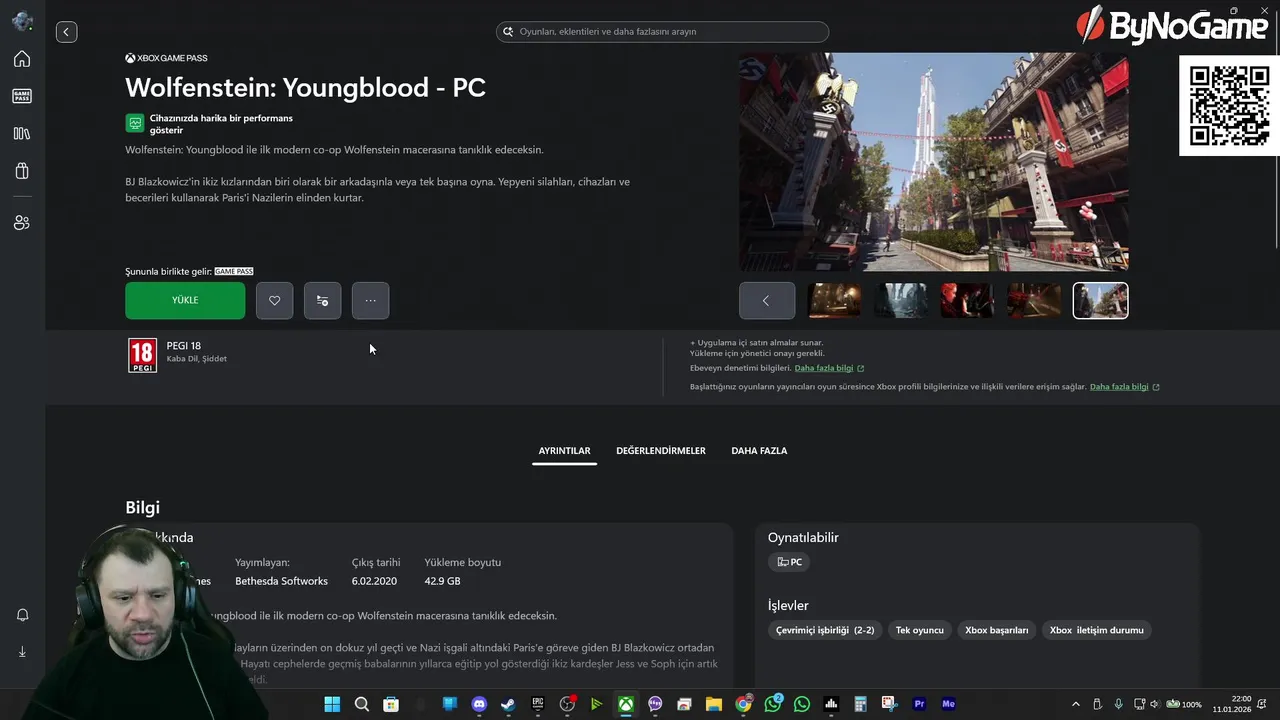Screen dimensions: 1280x720
Task: Click the YÜKLE install button
Action: [x=185, y=300]
